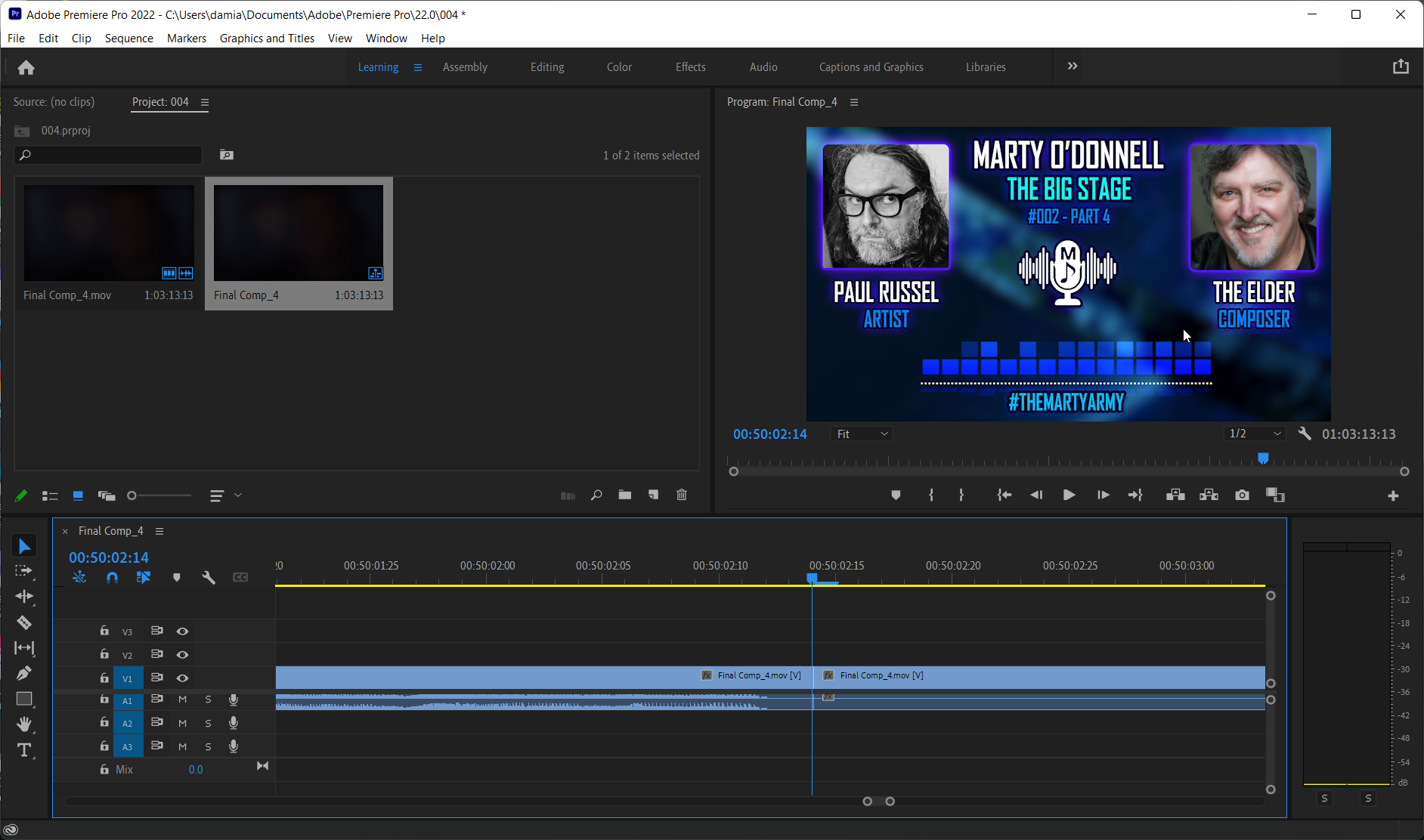Mute the A1 audio track
Viewport: 1424px width, 840px height.
coord(182,700)
